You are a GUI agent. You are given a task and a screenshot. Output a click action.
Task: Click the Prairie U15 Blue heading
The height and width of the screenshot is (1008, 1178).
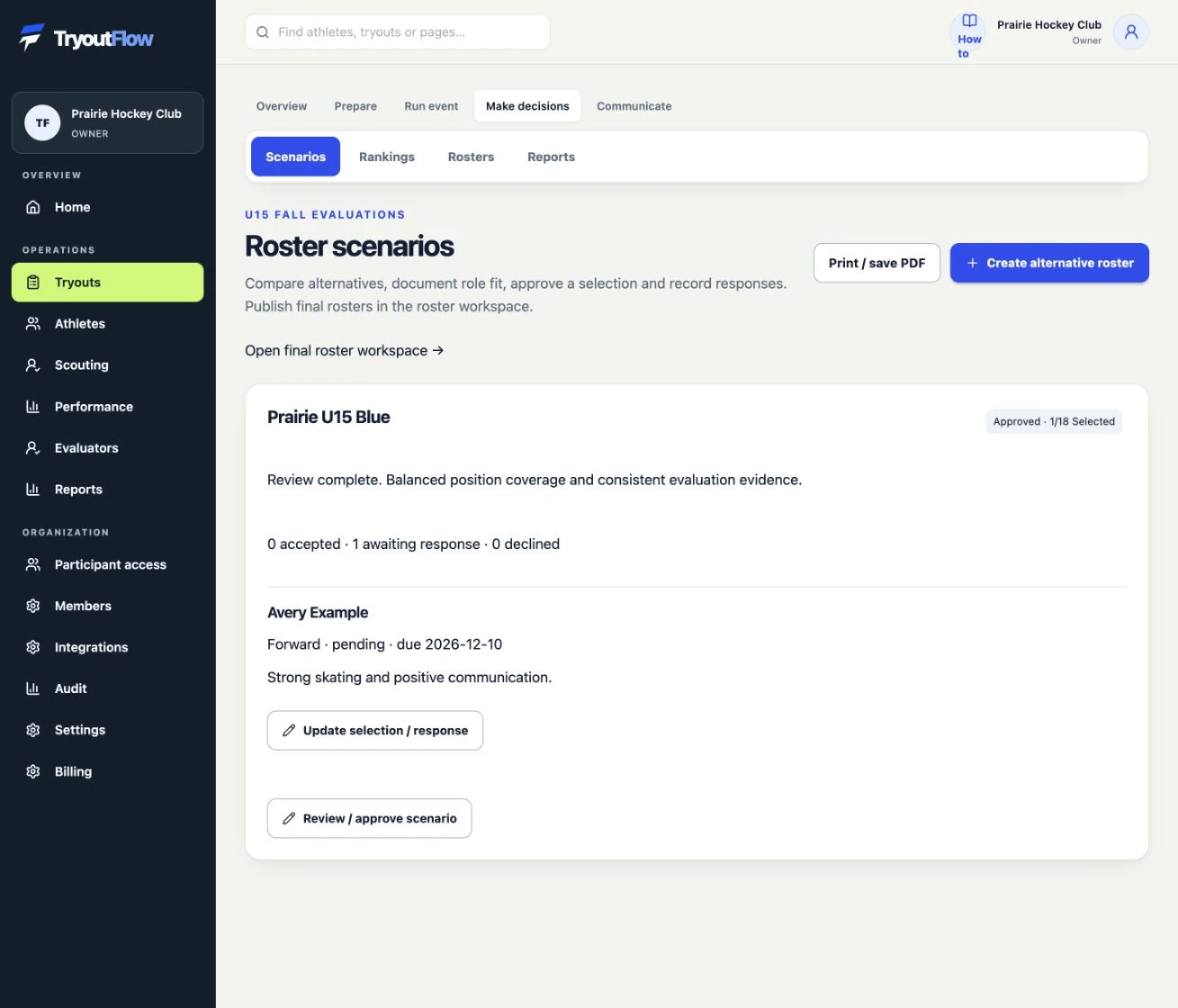[x=328, y=417]
